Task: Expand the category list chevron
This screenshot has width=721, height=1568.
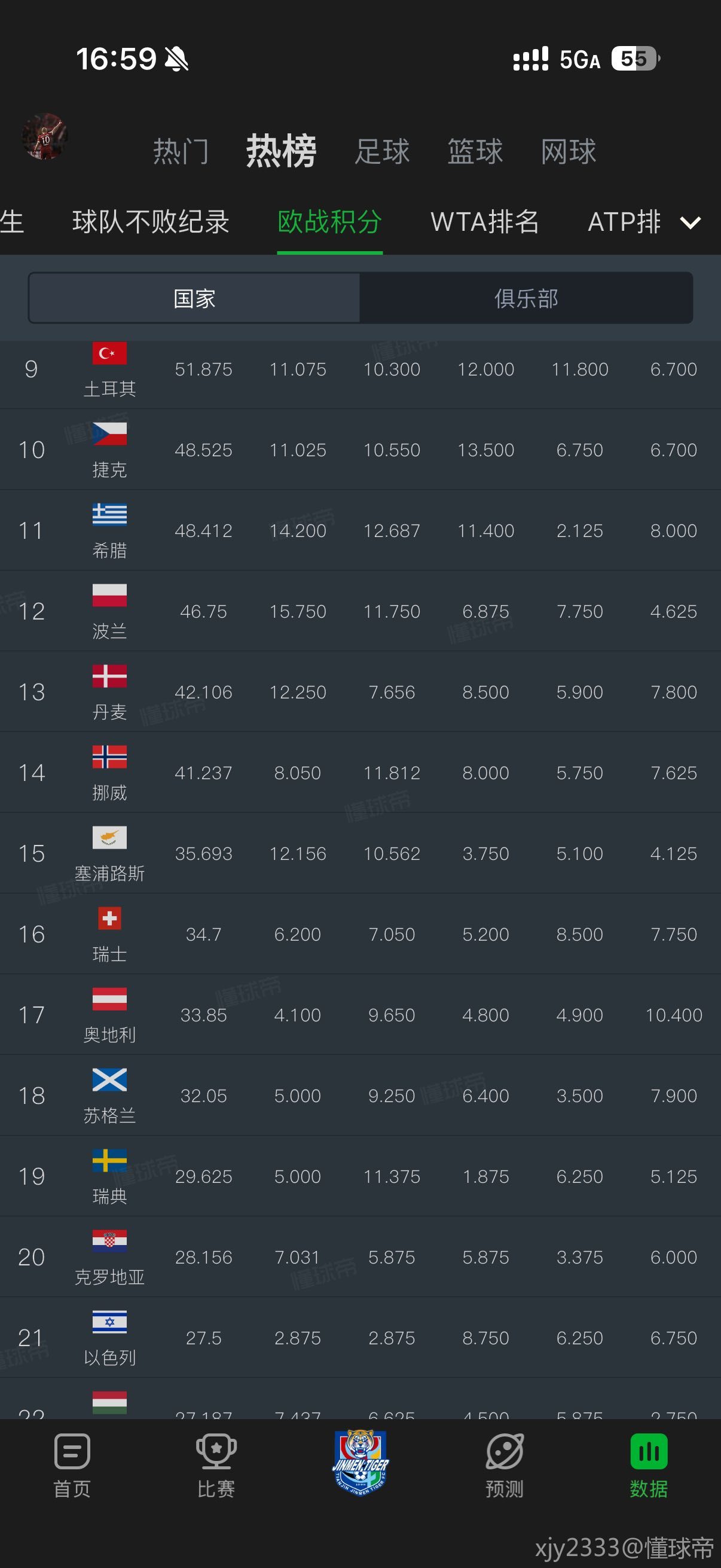Action: click(x=691, y=222)
